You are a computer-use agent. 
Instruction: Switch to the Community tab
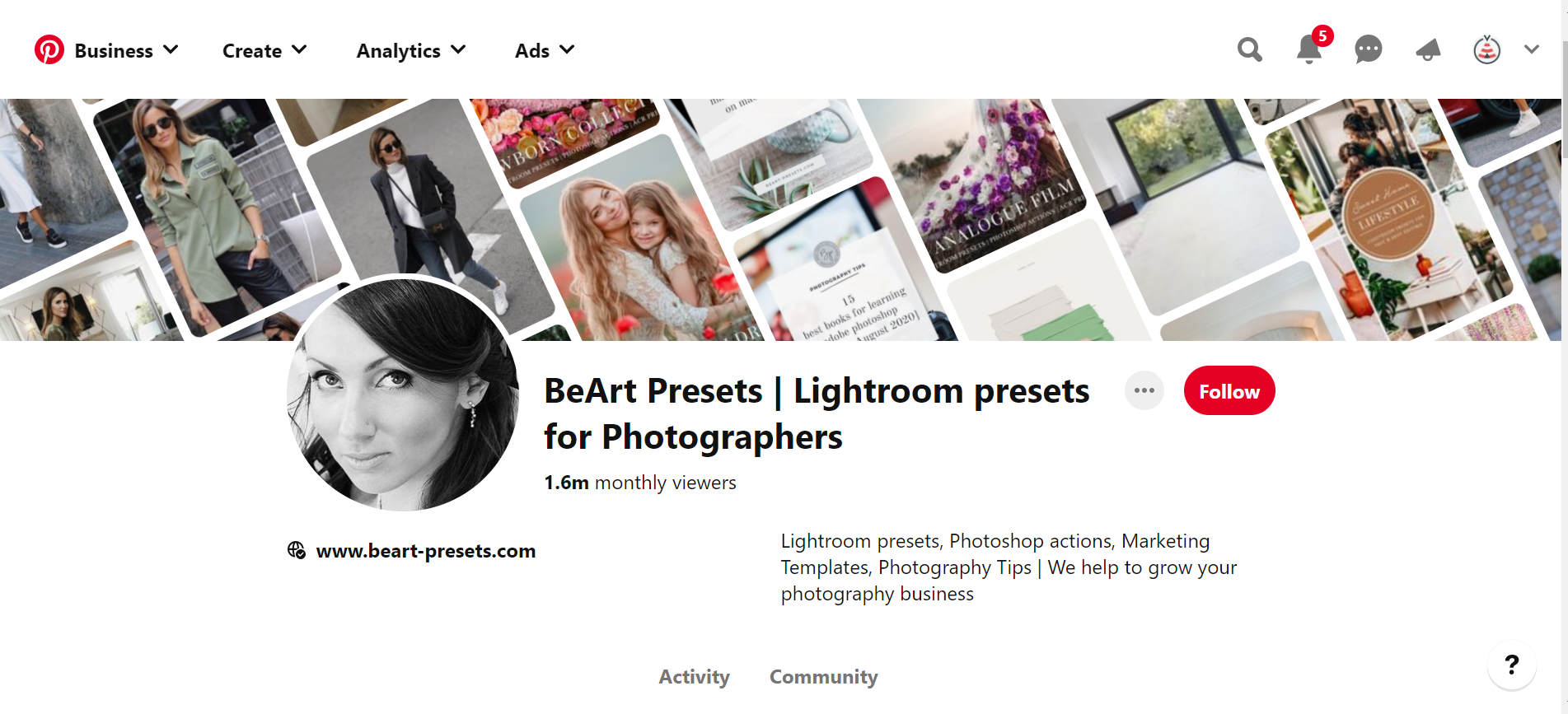pyautogui.click(x=823, y=677)
